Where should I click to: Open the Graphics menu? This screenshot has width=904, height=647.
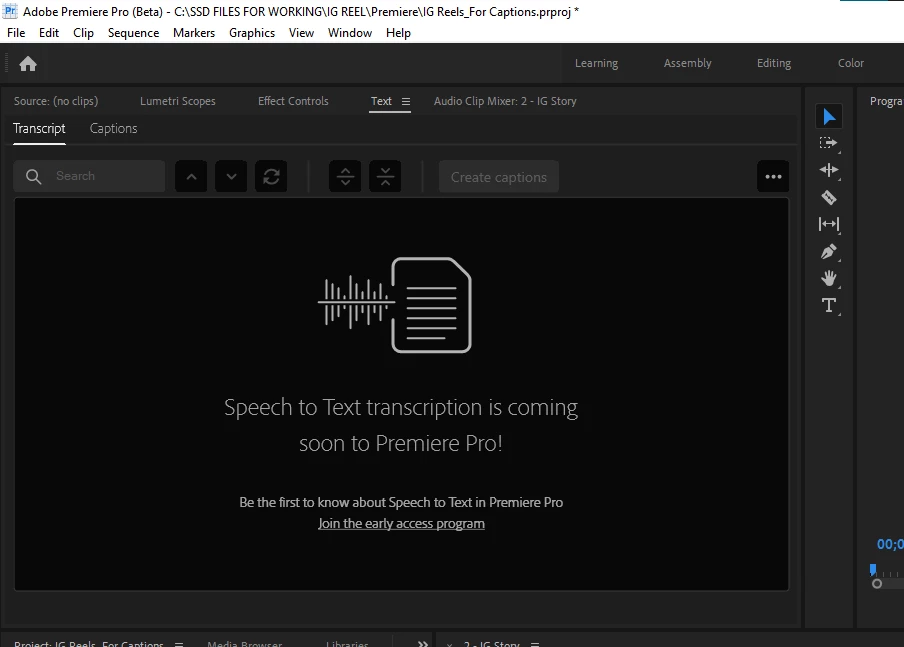pos(252,33)
